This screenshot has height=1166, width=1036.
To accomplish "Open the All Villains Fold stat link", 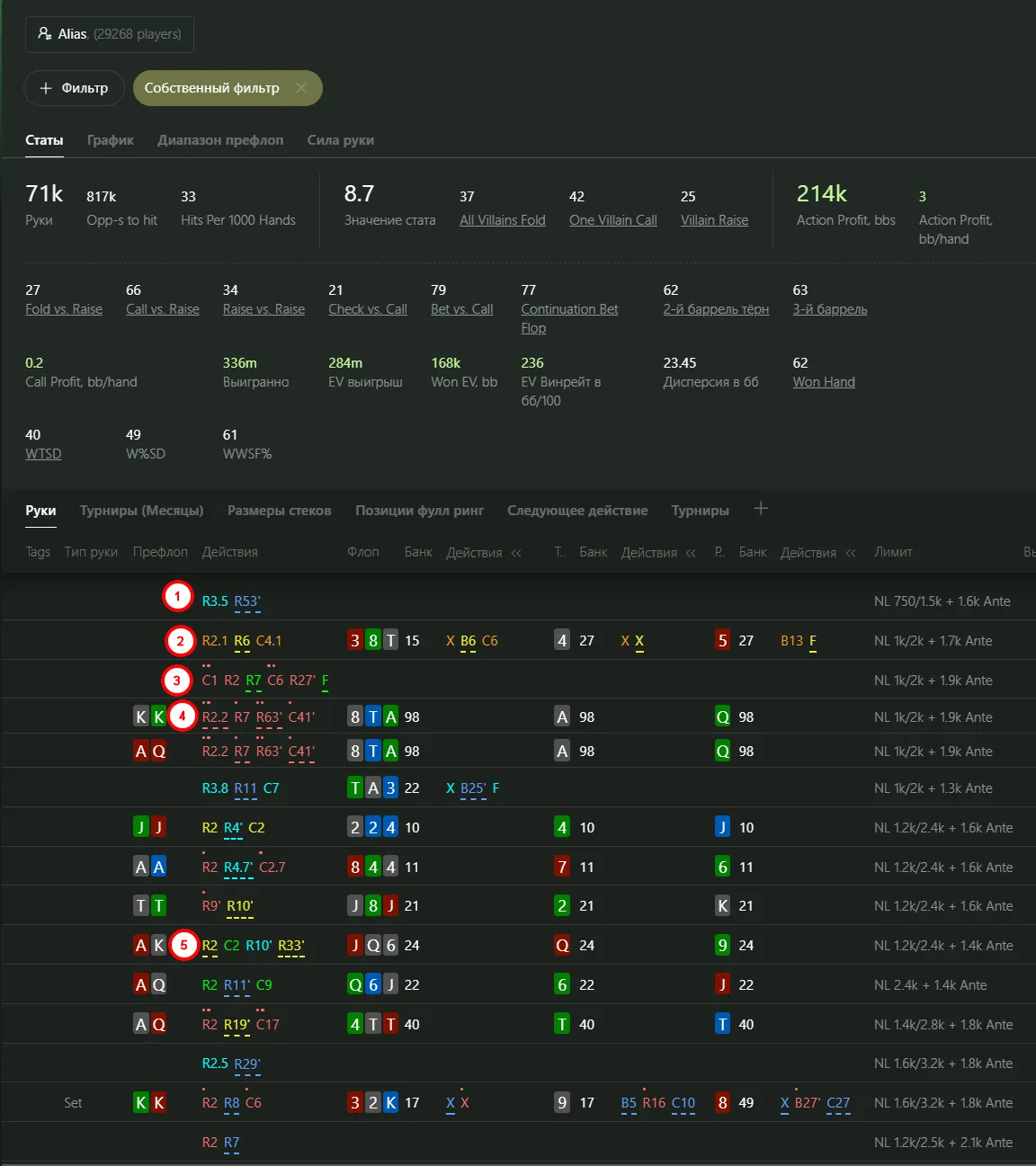I will point(502,220).
